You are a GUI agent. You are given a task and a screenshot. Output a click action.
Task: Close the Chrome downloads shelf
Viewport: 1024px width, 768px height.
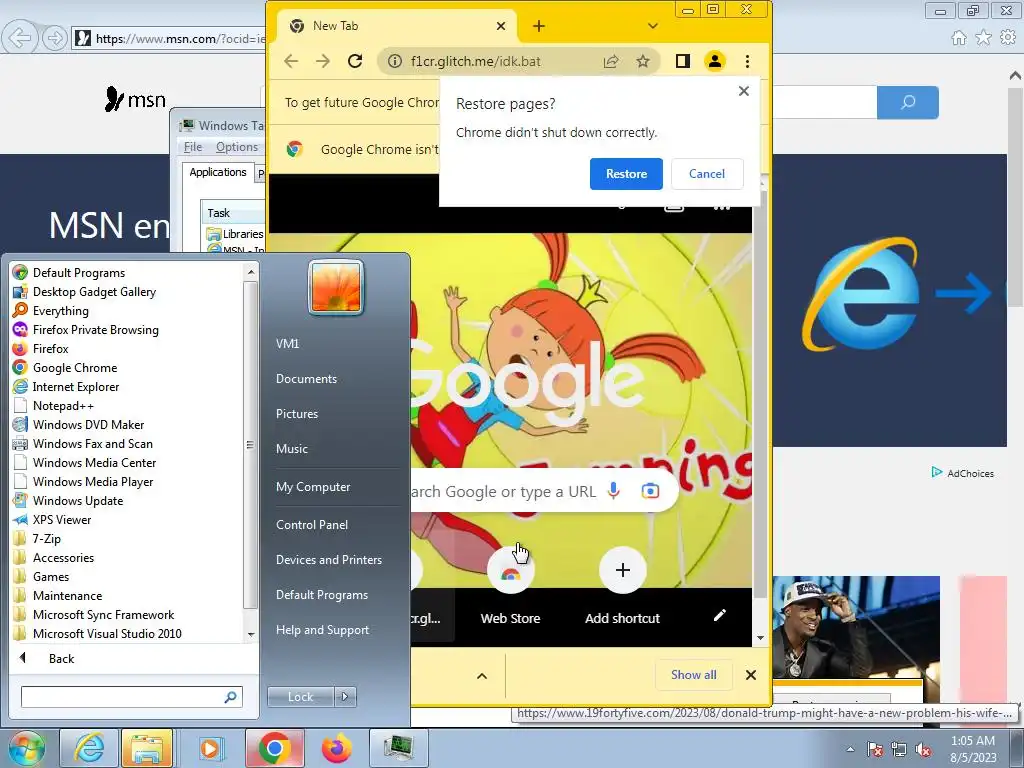click(x=751, y=675)
